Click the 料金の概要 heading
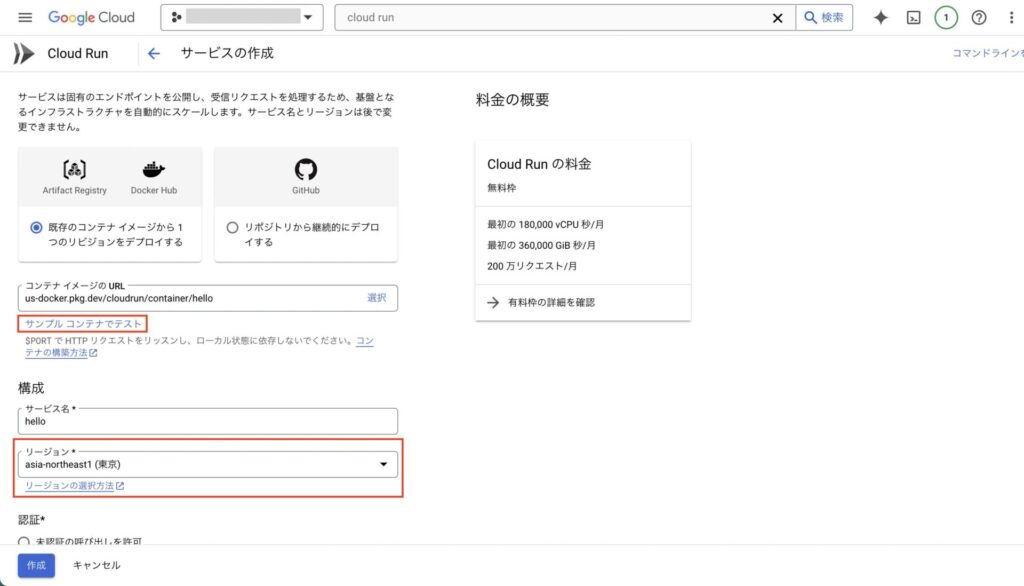The image size is (1024, 586). tap(513, 100)
